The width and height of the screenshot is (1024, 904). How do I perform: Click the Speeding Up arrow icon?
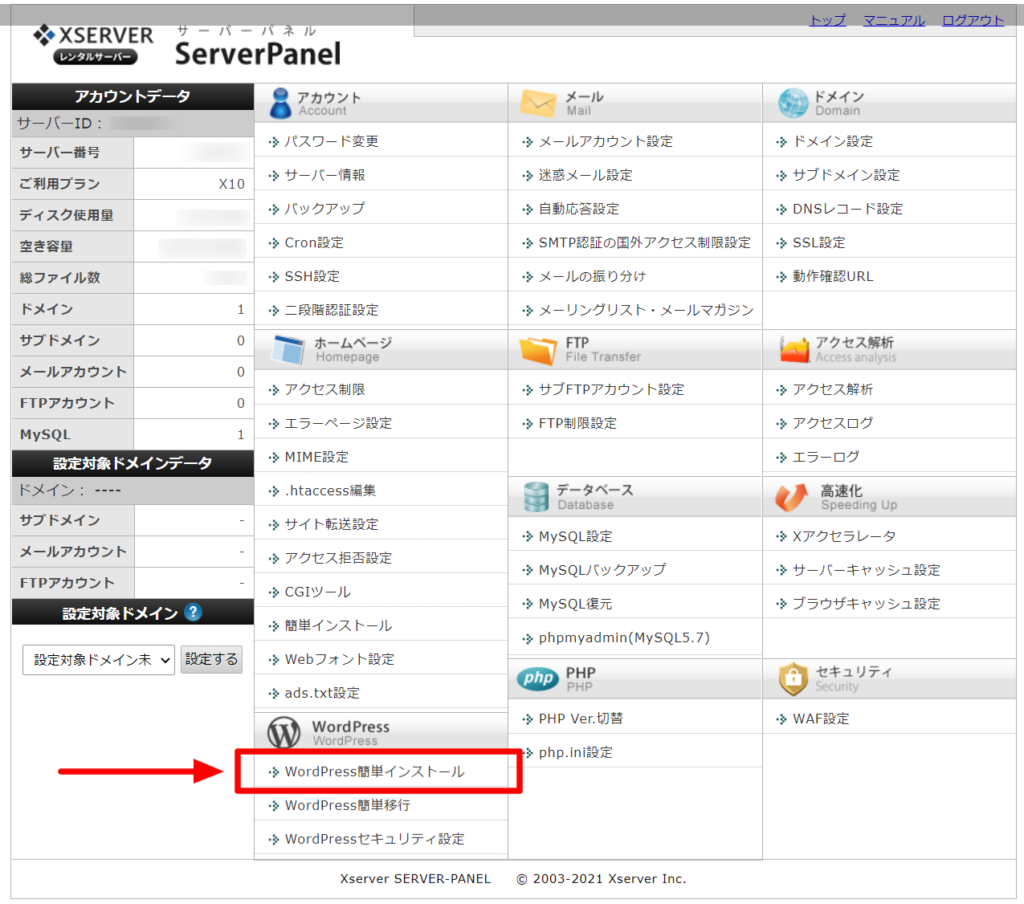coord(792,497)
